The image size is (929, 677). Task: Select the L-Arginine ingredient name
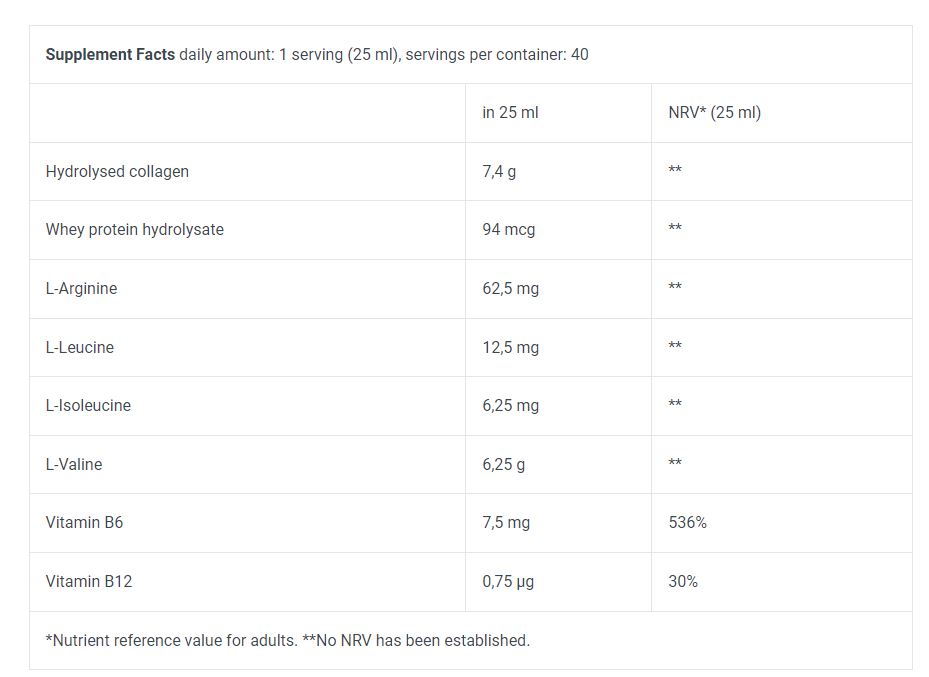click(x=81, y=288)
